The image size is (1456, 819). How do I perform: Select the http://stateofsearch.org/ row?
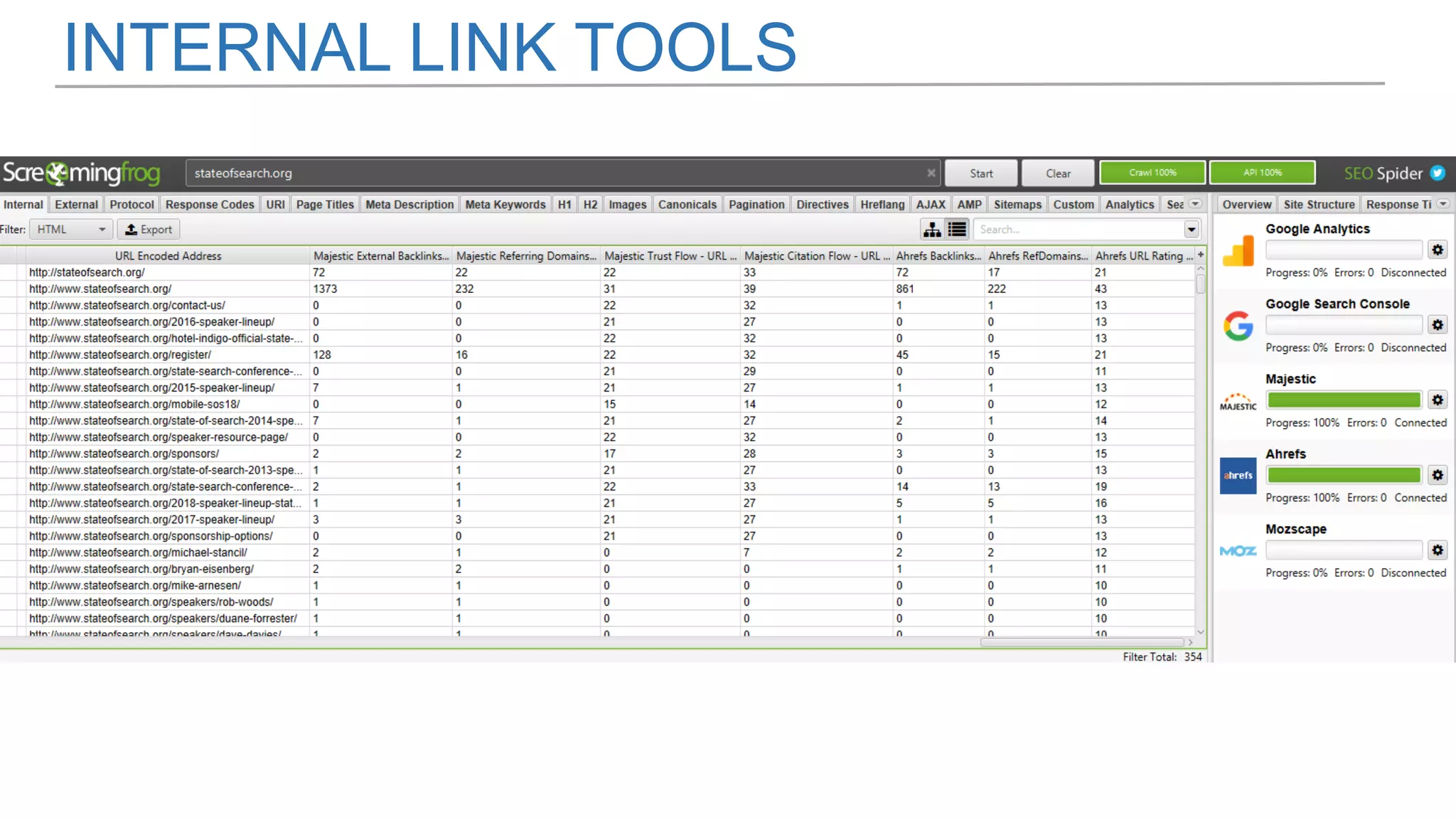[596, 272]
